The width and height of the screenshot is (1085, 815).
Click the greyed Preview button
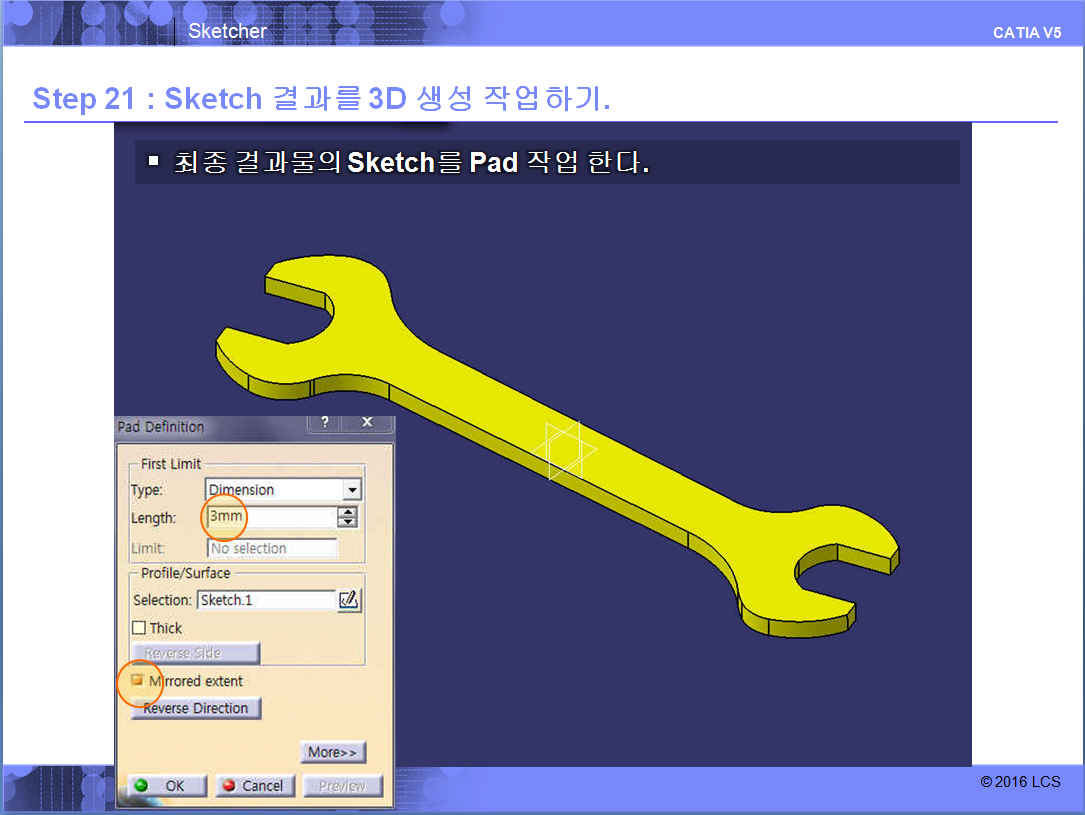[x=342, y=786]
